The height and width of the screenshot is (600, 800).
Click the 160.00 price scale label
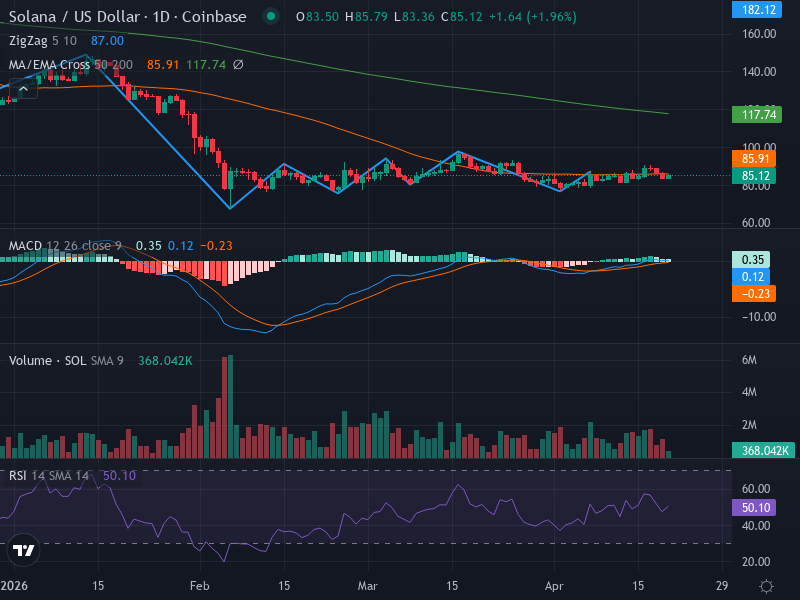click(x=759, y=34)
